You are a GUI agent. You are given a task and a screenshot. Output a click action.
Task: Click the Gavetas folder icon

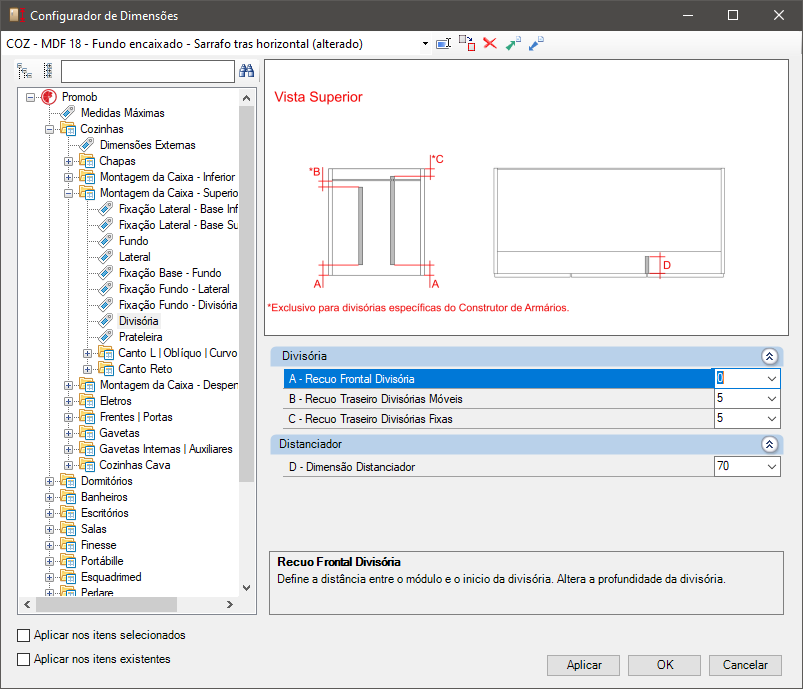click(x=87, y=433)
